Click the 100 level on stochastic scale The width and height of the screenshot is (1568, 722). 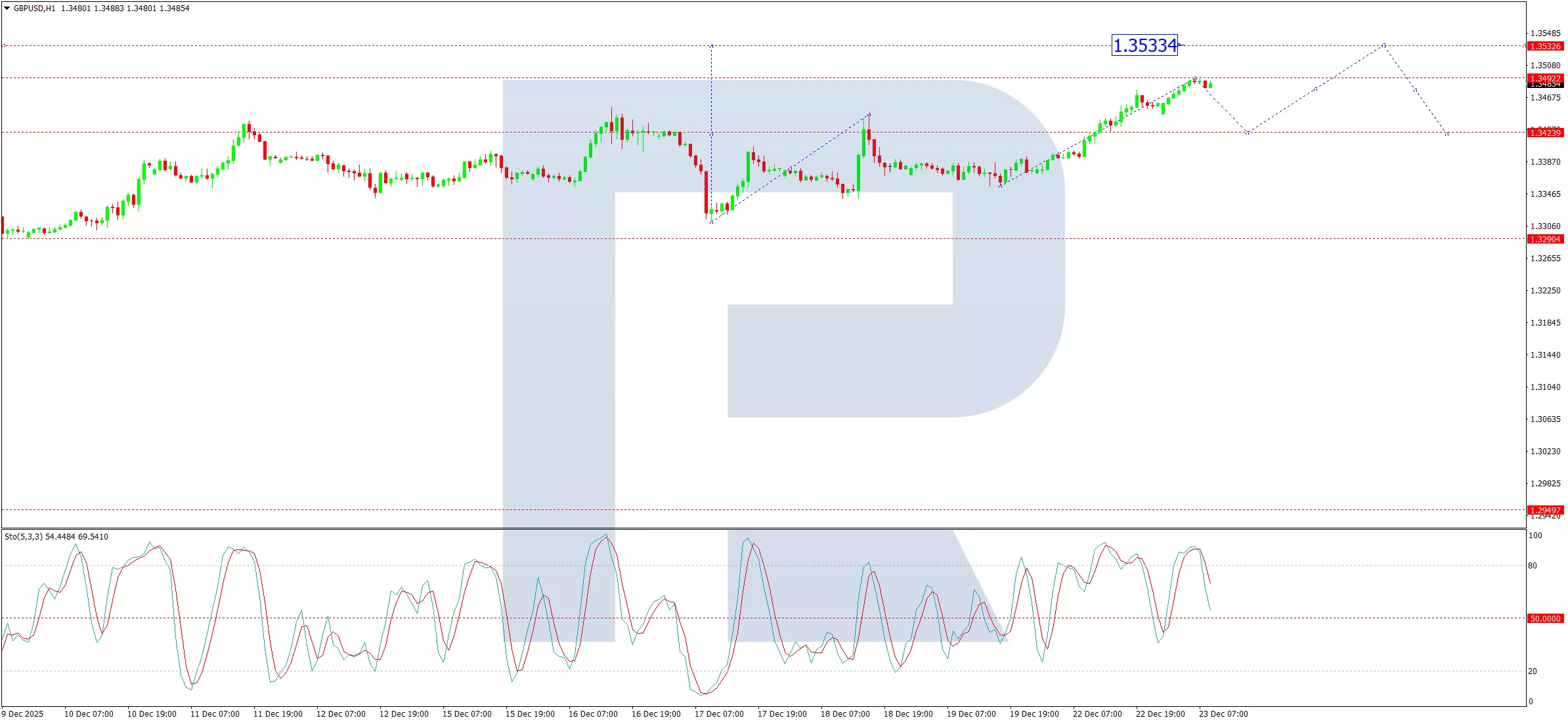coord(1535,536)
